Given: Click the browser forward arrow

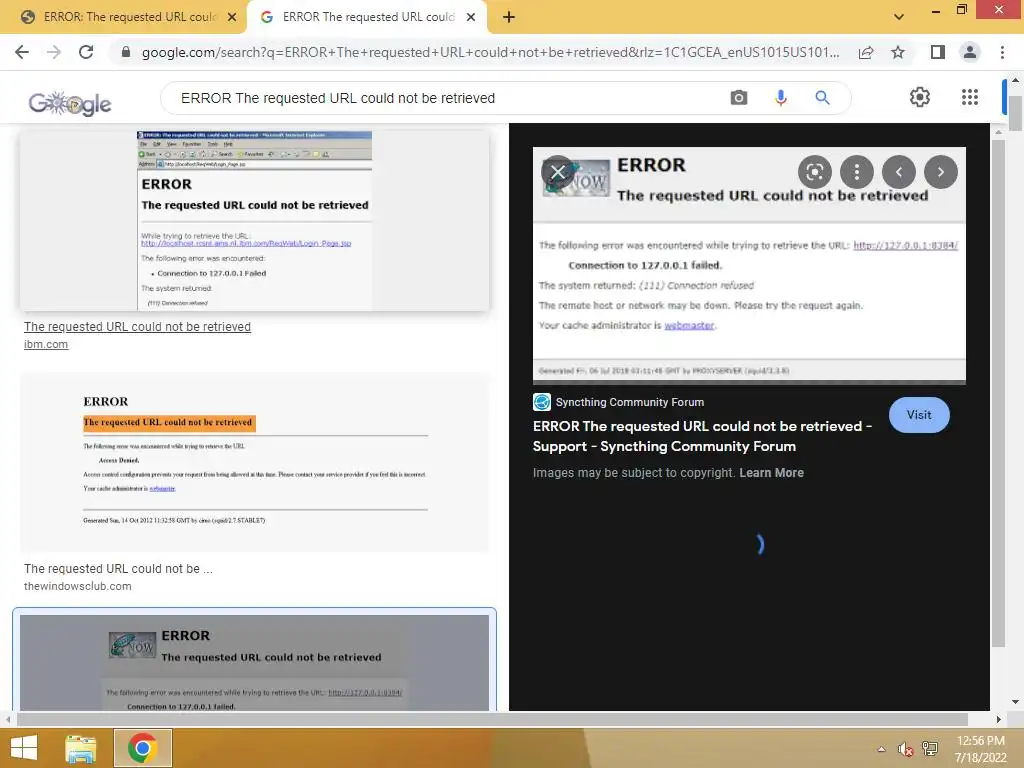Looking at the screenshot, I should pyautogui.click(x=54, y=52).
